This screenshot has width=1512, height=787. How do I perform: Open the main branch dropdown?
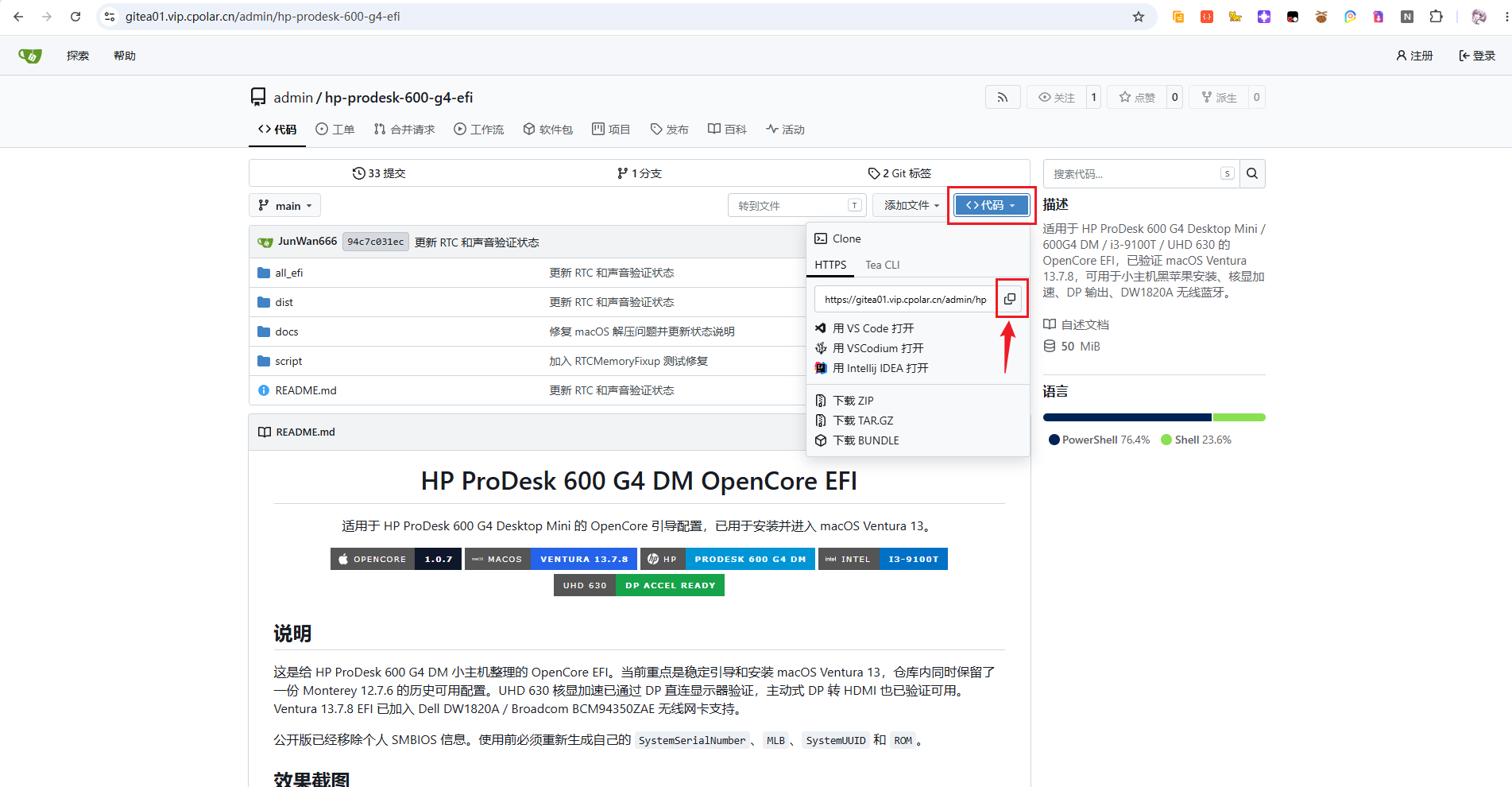tap(285, 206)
